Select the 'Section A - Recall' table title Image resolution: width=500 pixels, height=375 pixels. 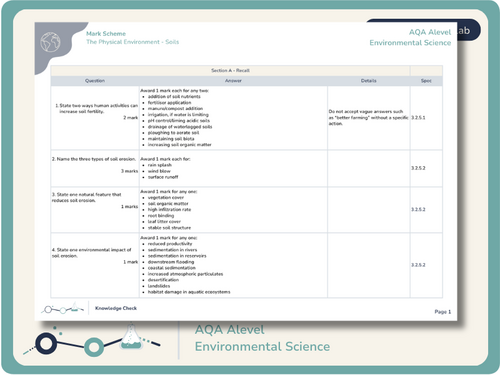(x=230, y=70)
